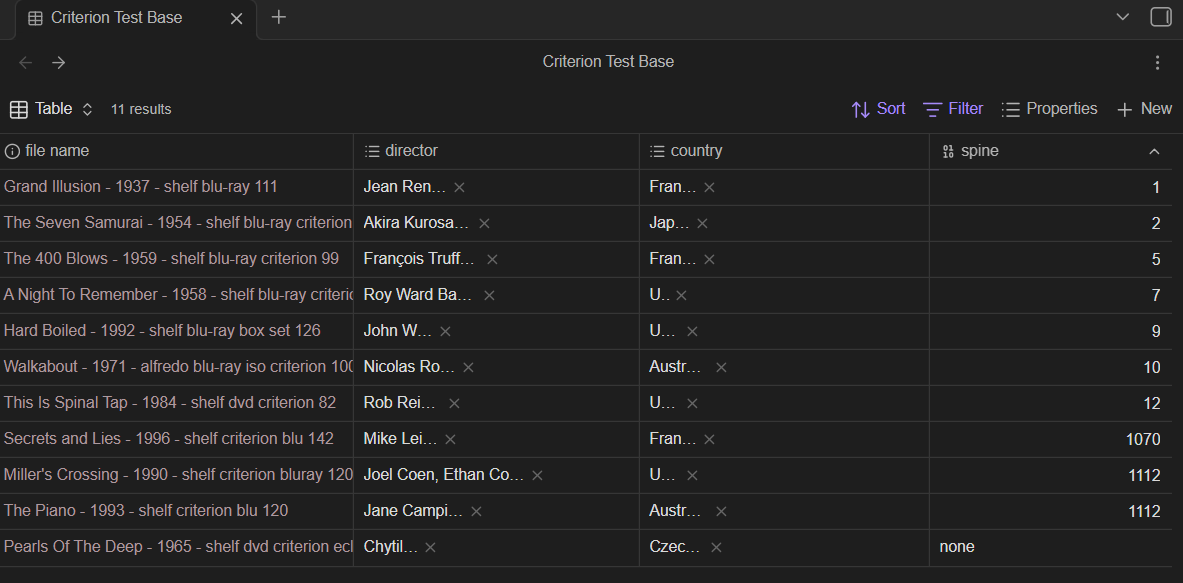Navigate forward with right arrow
Screen dimensions: 1183x583
click(x=59, y=62)
